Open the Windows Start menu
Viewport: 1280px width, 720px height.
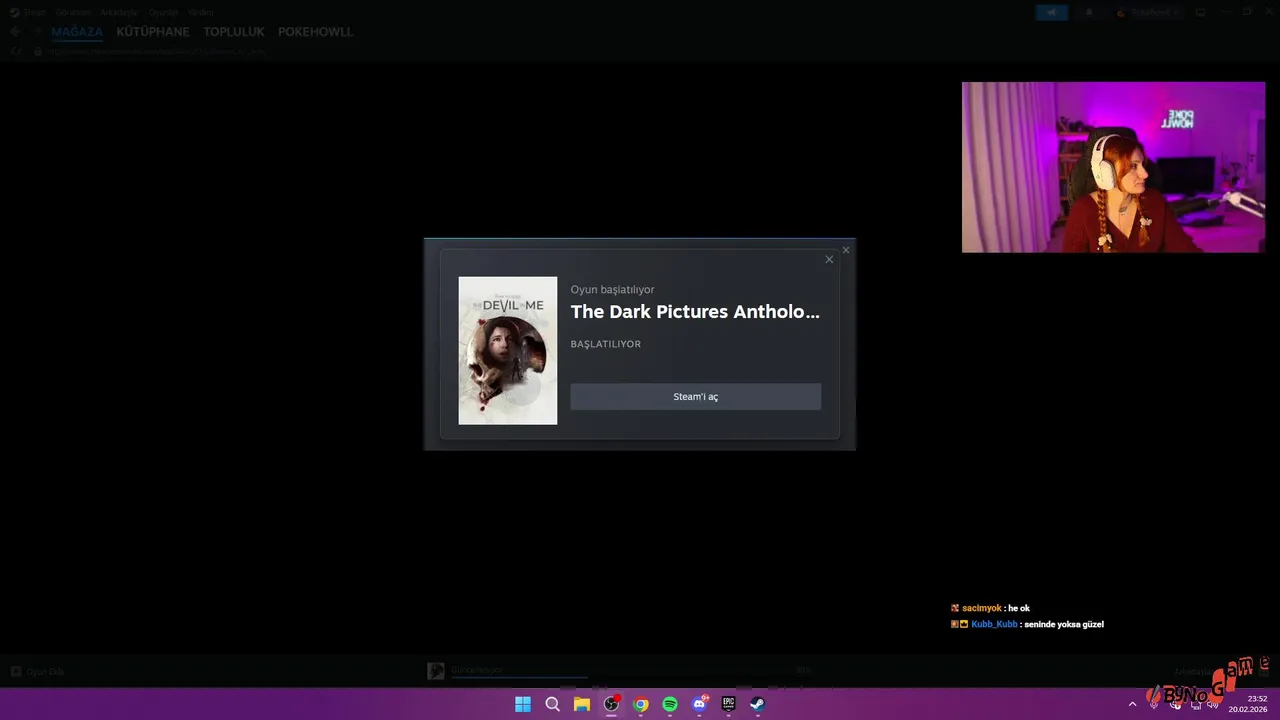[x=523, y=704]
